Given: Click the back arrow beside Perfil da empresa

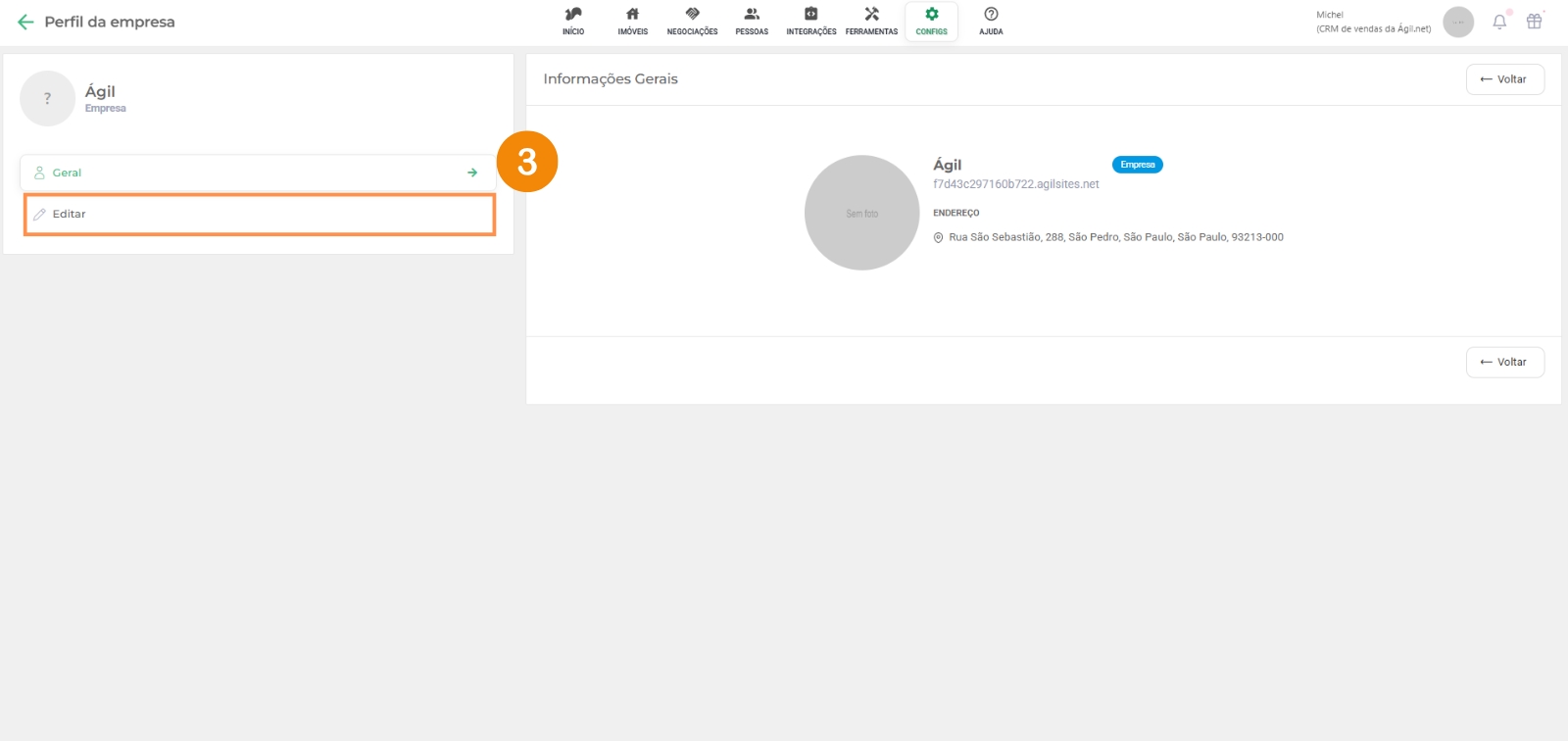Looking at the screenshot, I should pyautogui.click(x=25, y=22).
